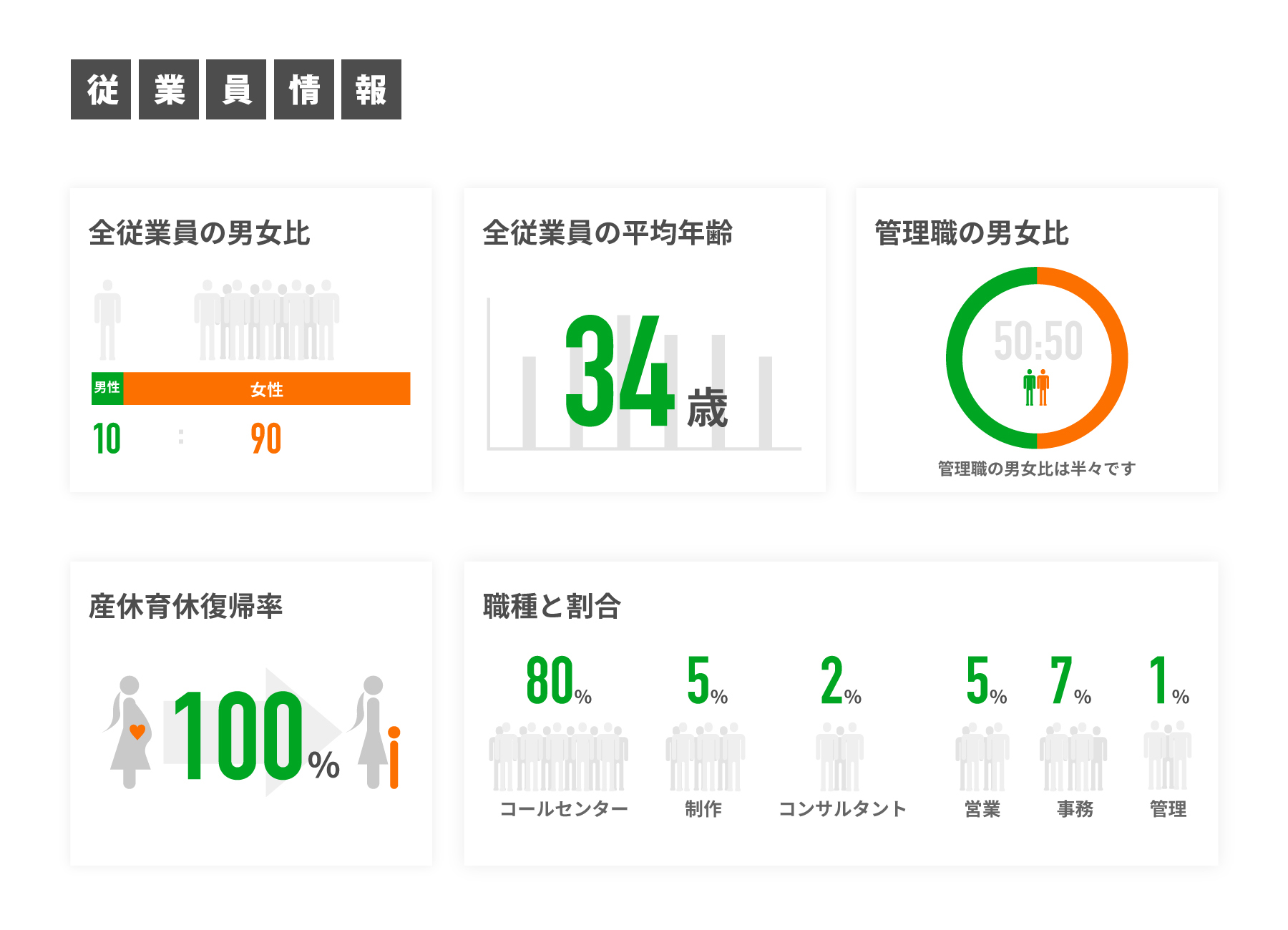1288x930 pixels.
Task: Click the 1% value
Action: coord(1169,680)
